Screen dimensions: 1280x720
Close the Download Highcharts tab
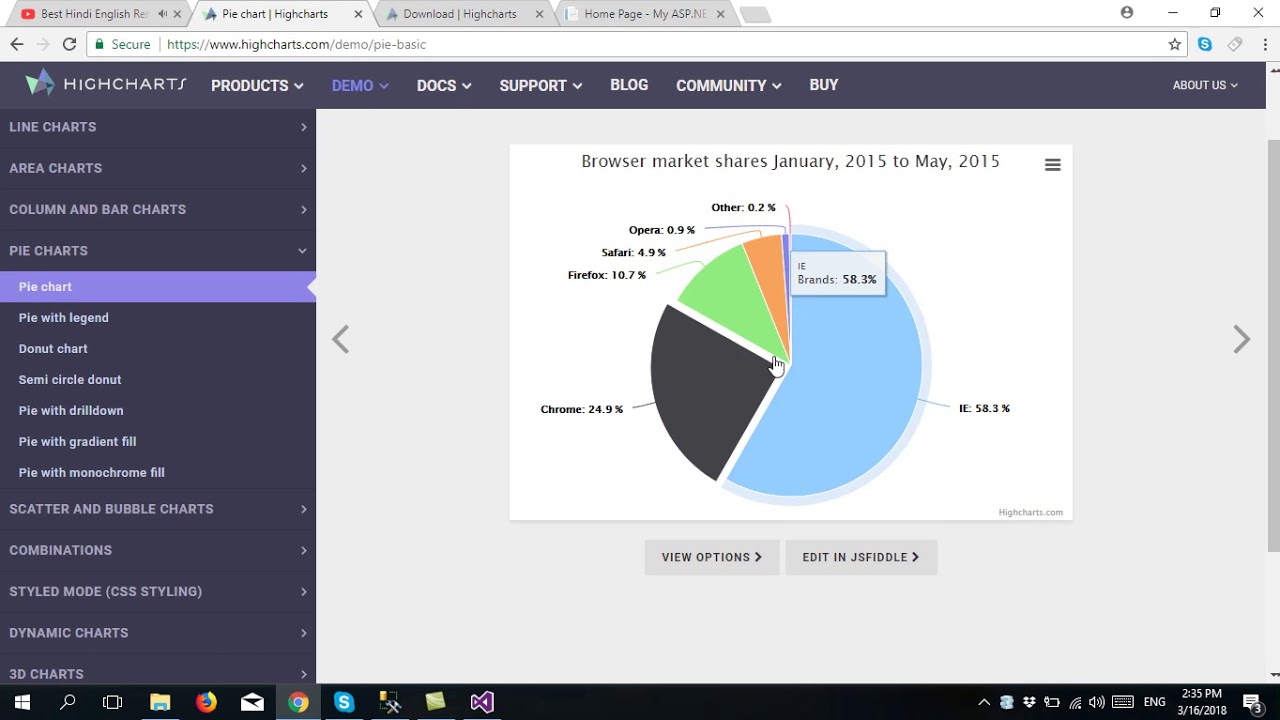click(x=539, y=14)
